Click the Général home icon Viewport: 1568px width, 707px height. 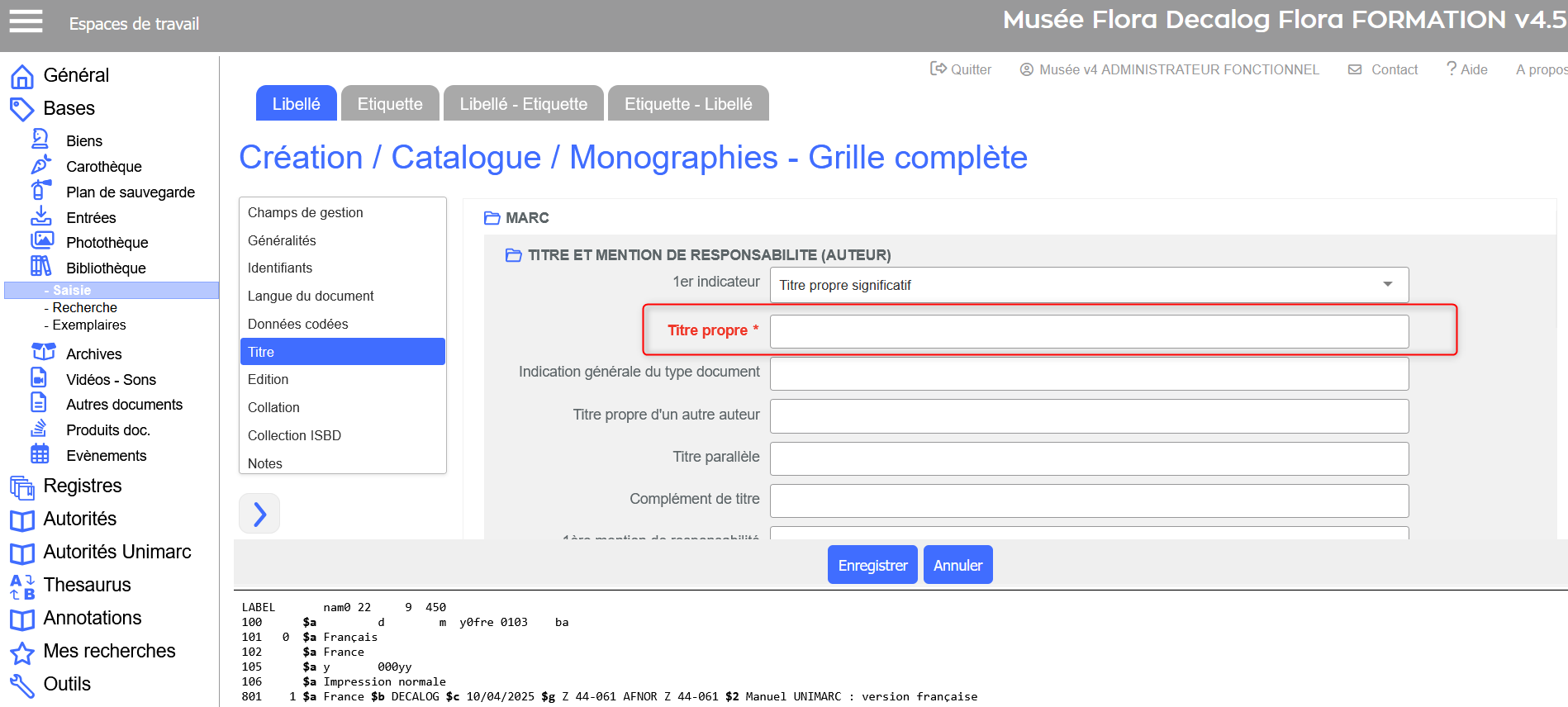coord(22,76)
